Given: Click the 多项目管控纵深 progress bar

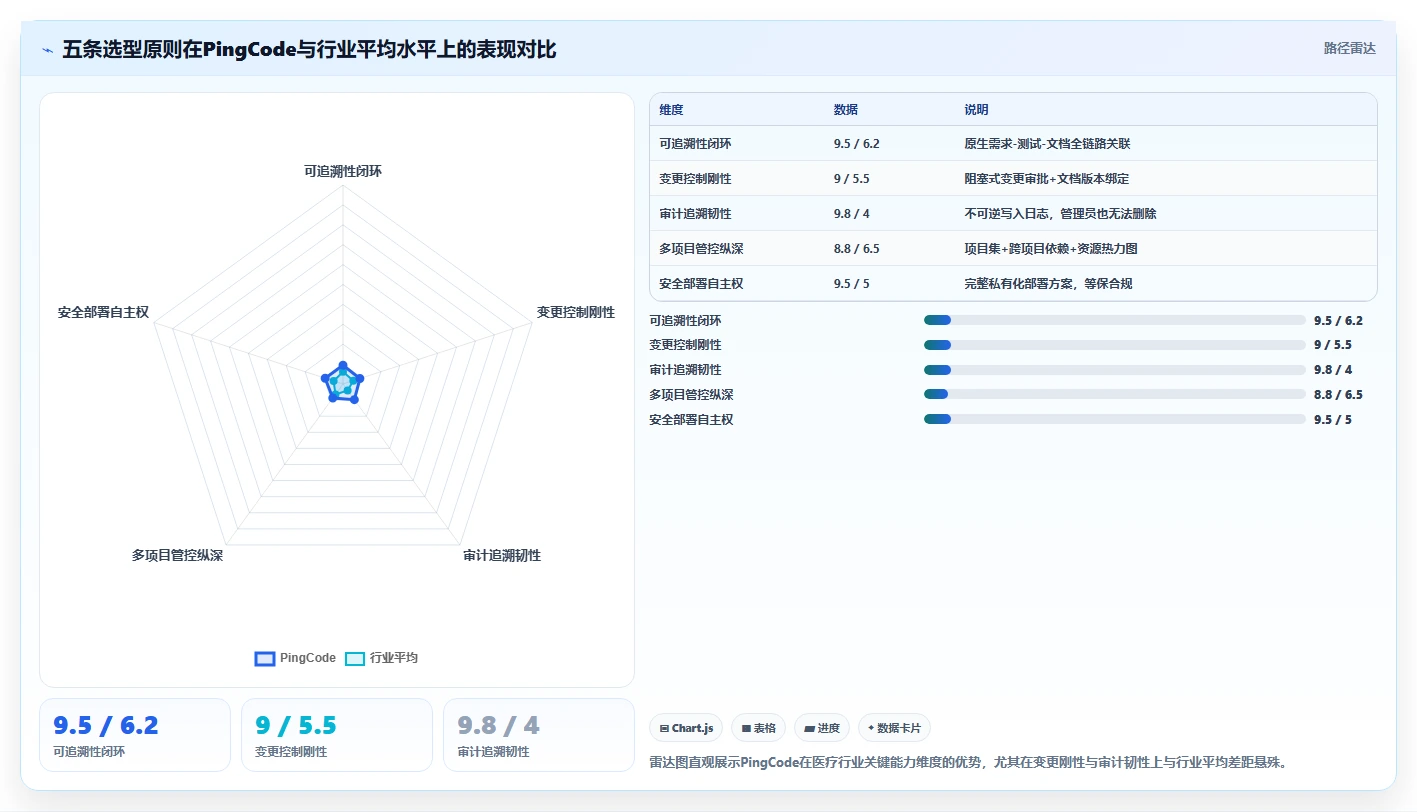Looking at the screenshot, I should 1115,395.
